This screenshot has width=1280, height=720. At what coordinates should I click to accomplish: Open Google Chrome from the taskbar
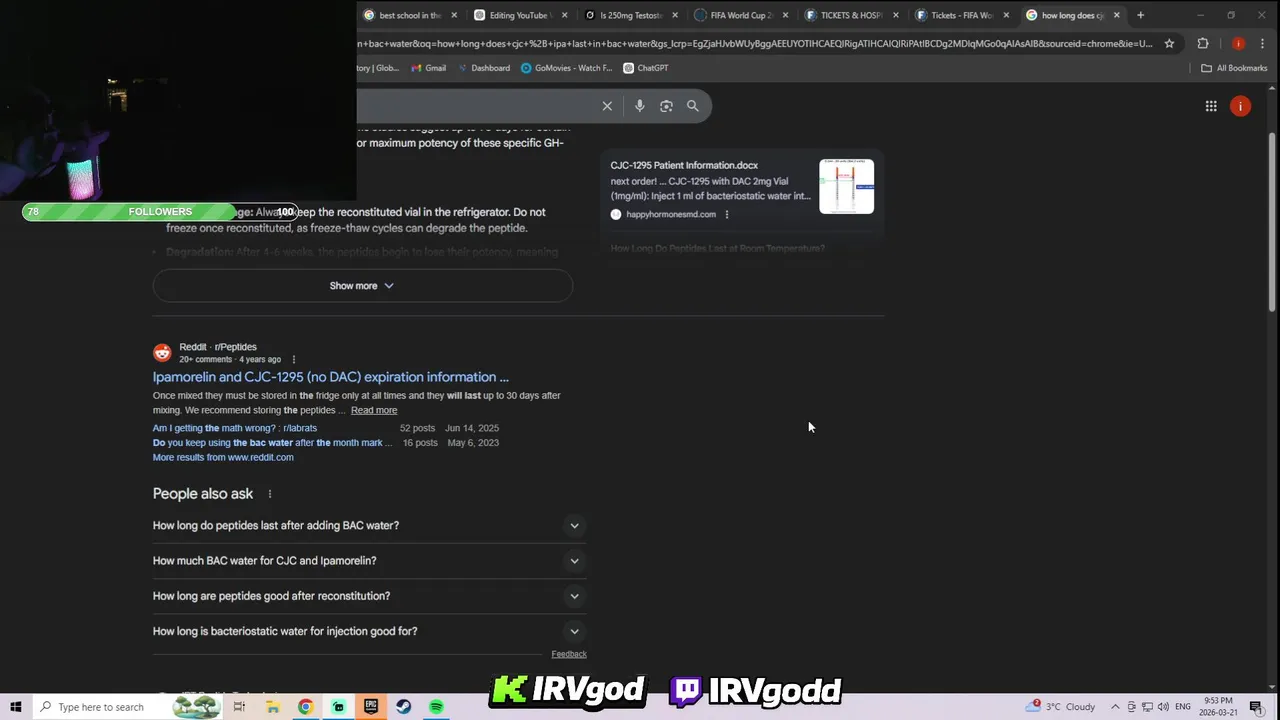coord(305,707)
